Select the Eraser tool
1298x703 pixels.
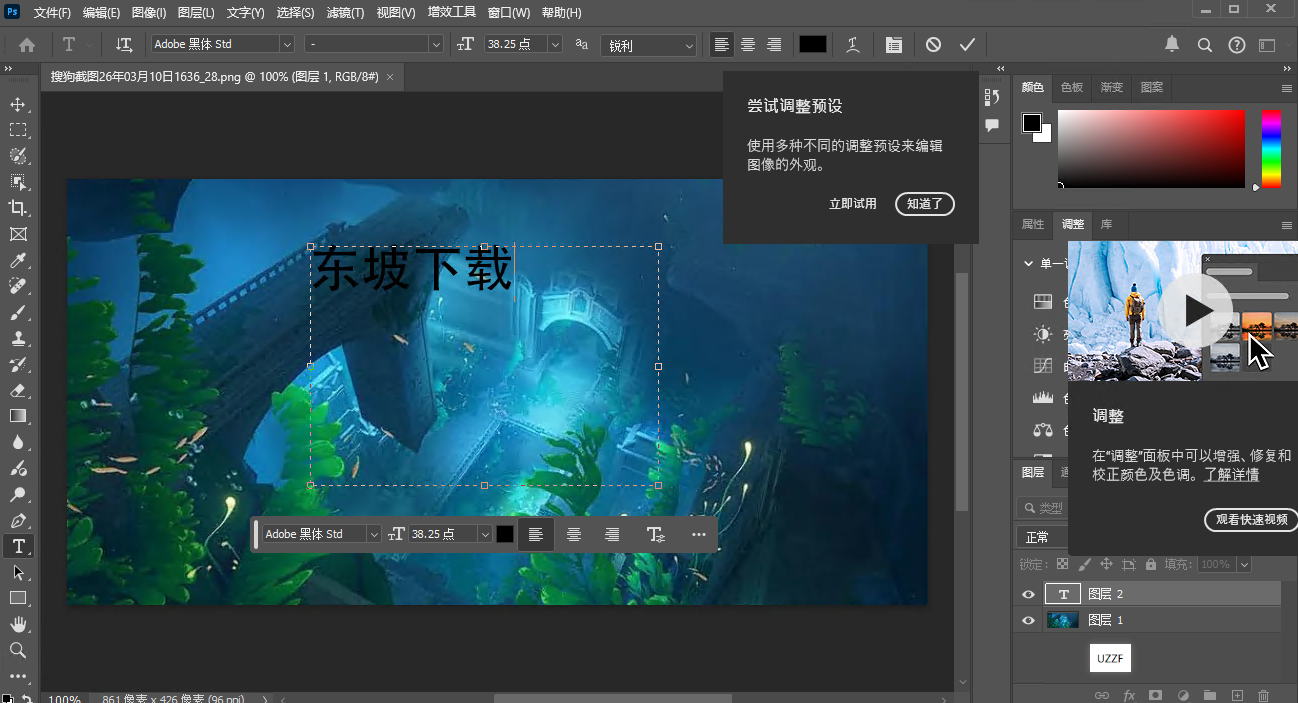[18, 390]
